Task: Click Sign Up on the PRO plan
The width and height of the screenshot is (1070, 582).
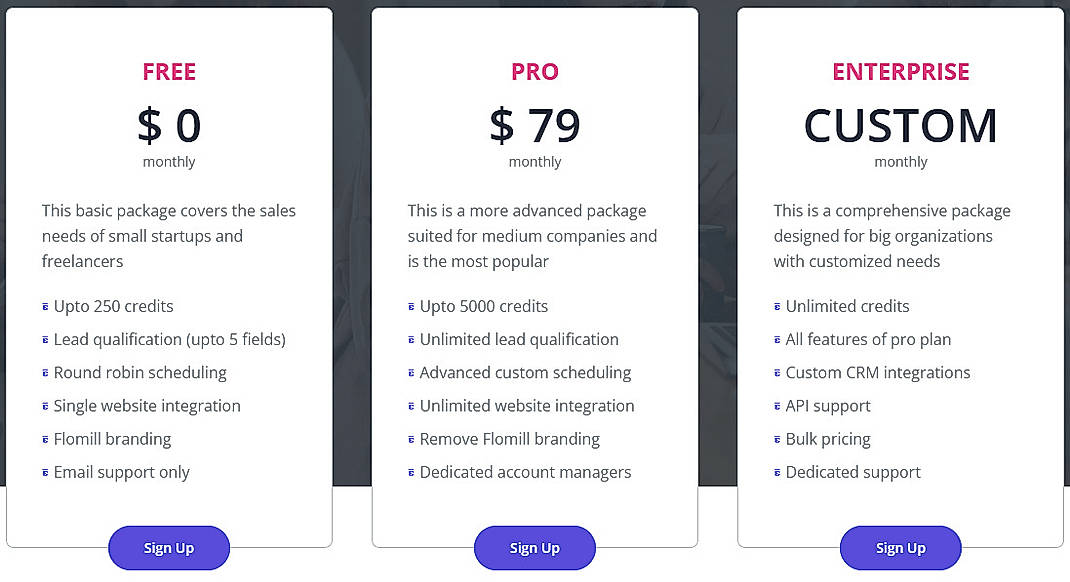Action: 534,548
